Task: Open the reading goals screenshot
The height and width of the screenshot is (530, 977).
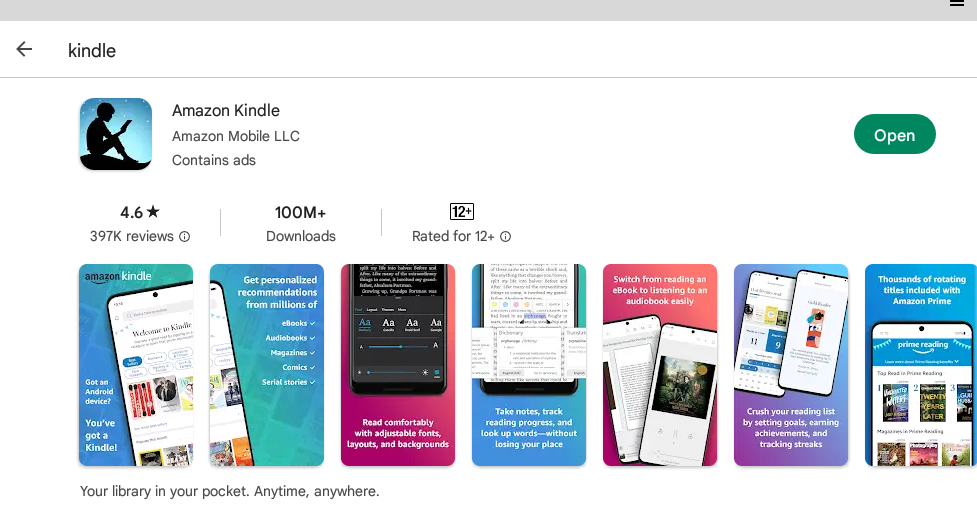Action: point(791,365)
